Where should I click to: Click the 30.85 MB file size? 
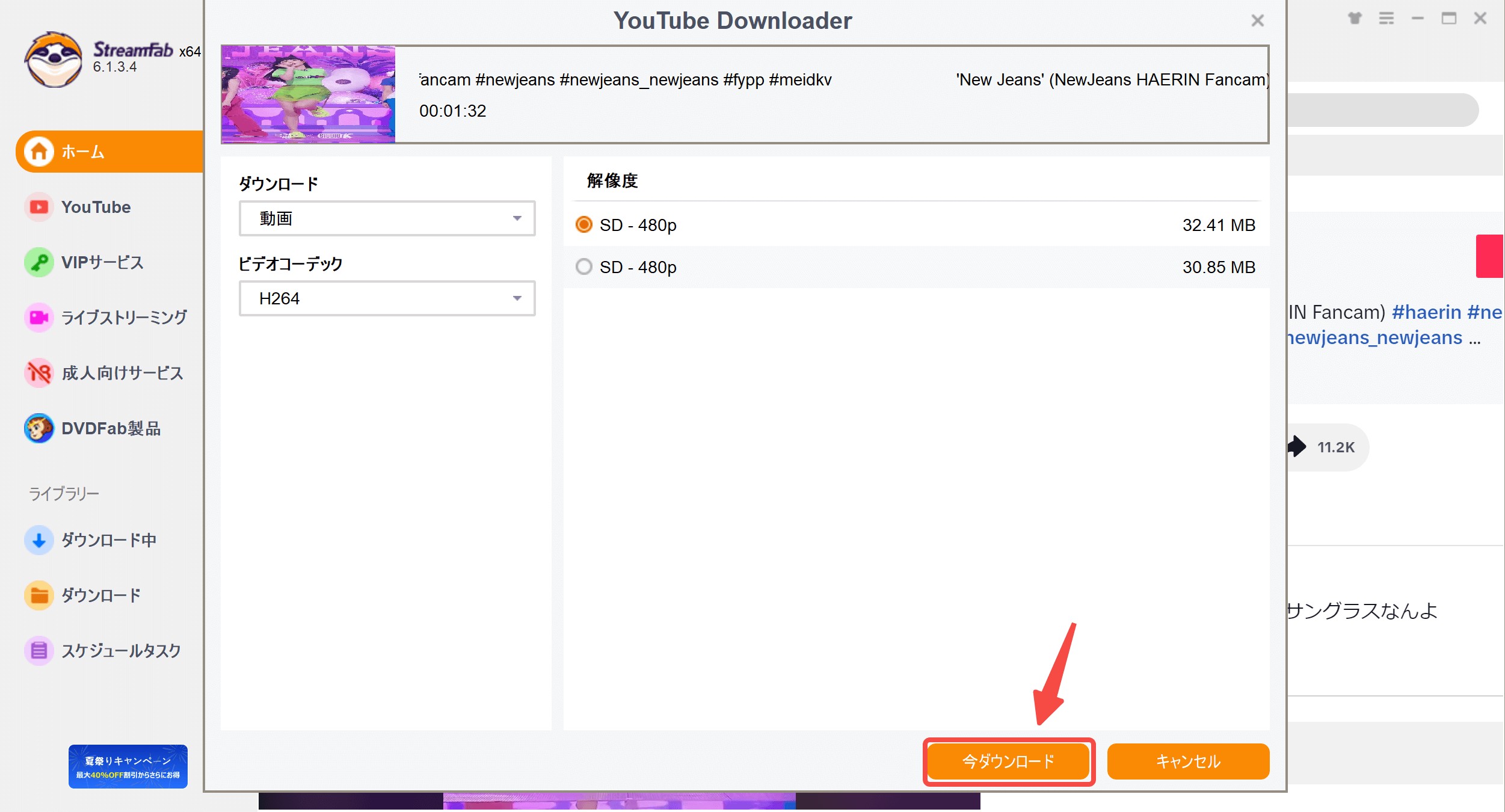[1219, 267]
